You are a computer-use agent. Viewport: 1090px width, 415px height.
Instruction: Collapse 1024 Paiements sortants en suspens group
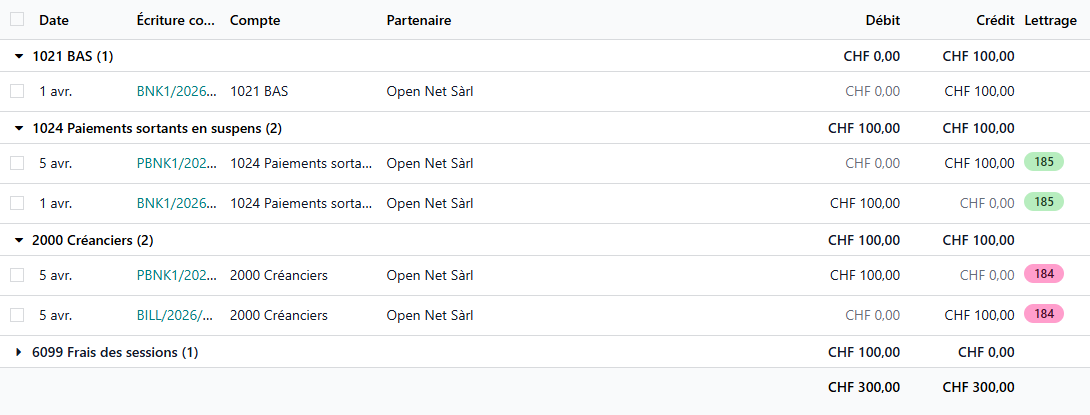[19, 128]
